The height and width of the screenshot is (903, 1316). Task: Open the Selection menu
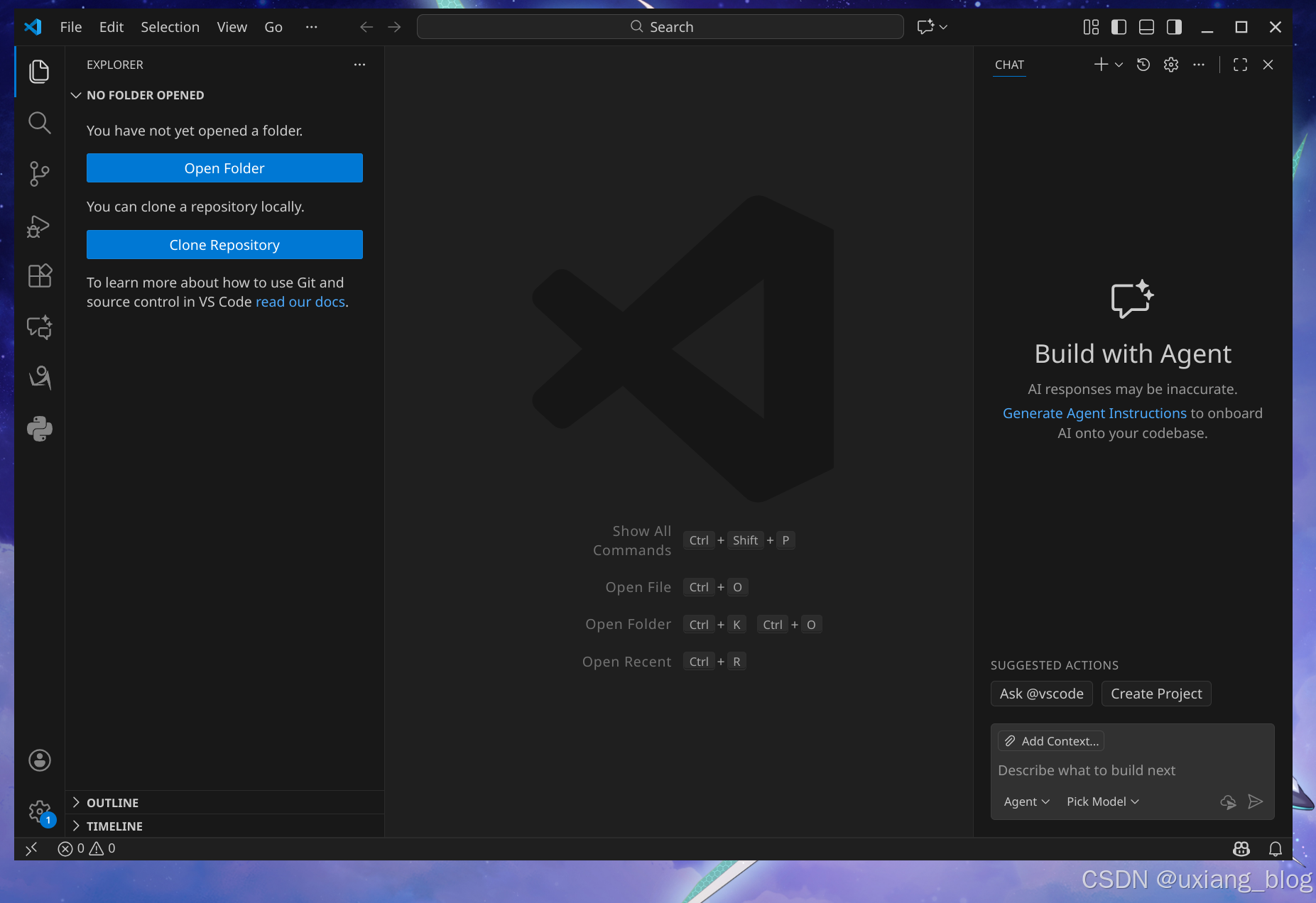click(x=170, y=27)
